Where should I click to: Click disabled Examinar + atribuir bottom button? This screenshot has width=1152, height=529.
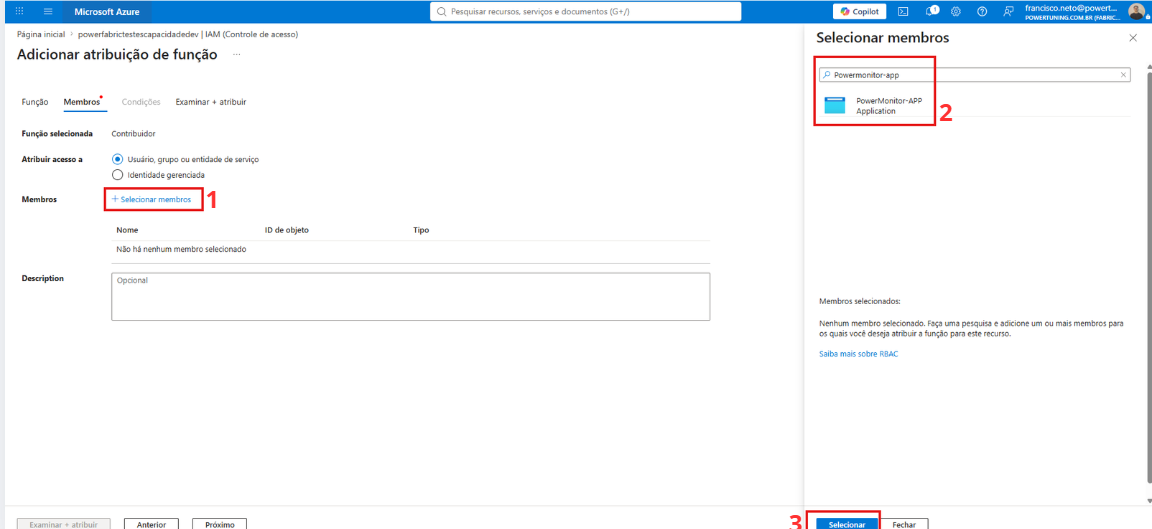click(62, 525)
